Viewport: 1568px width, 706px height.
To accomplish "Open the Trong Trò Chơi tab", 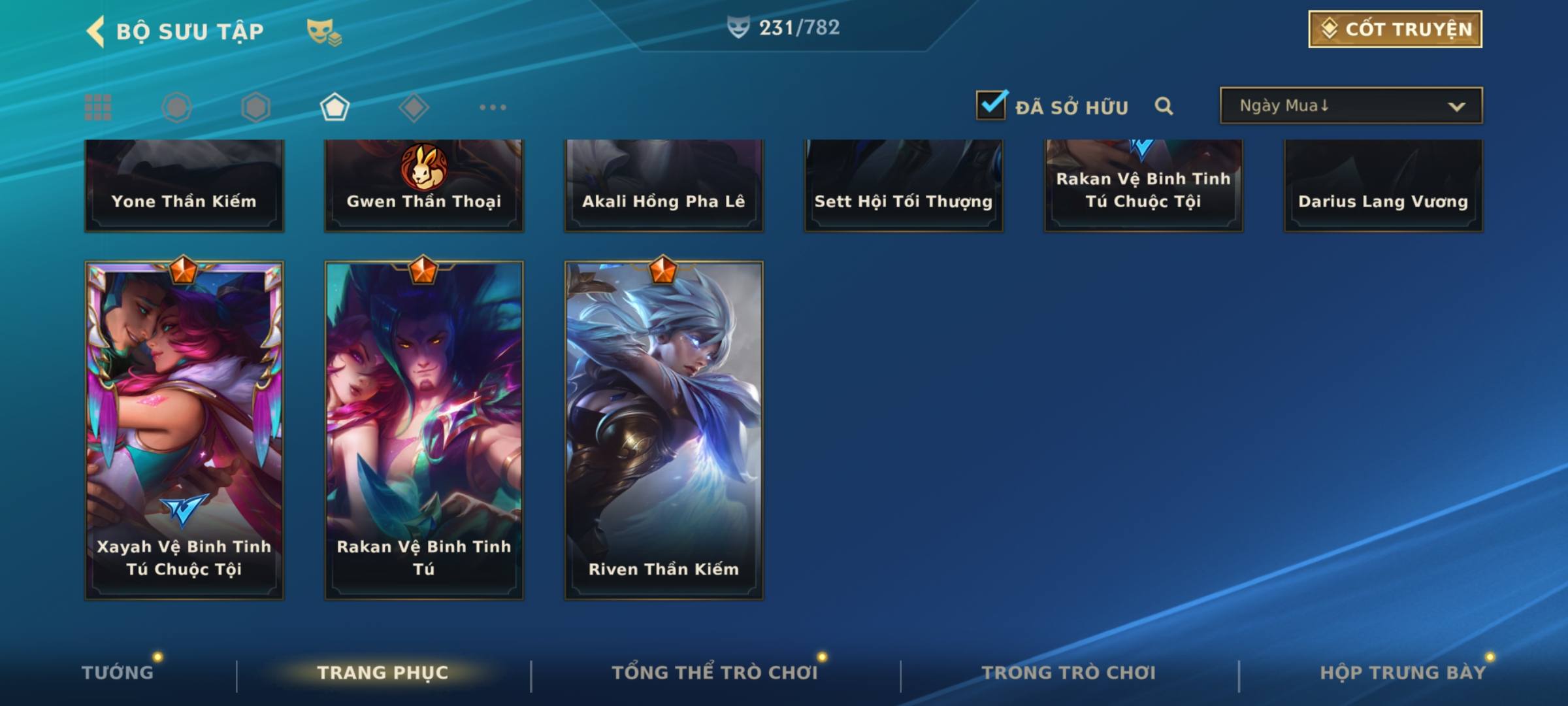I will coord(1068,673).
